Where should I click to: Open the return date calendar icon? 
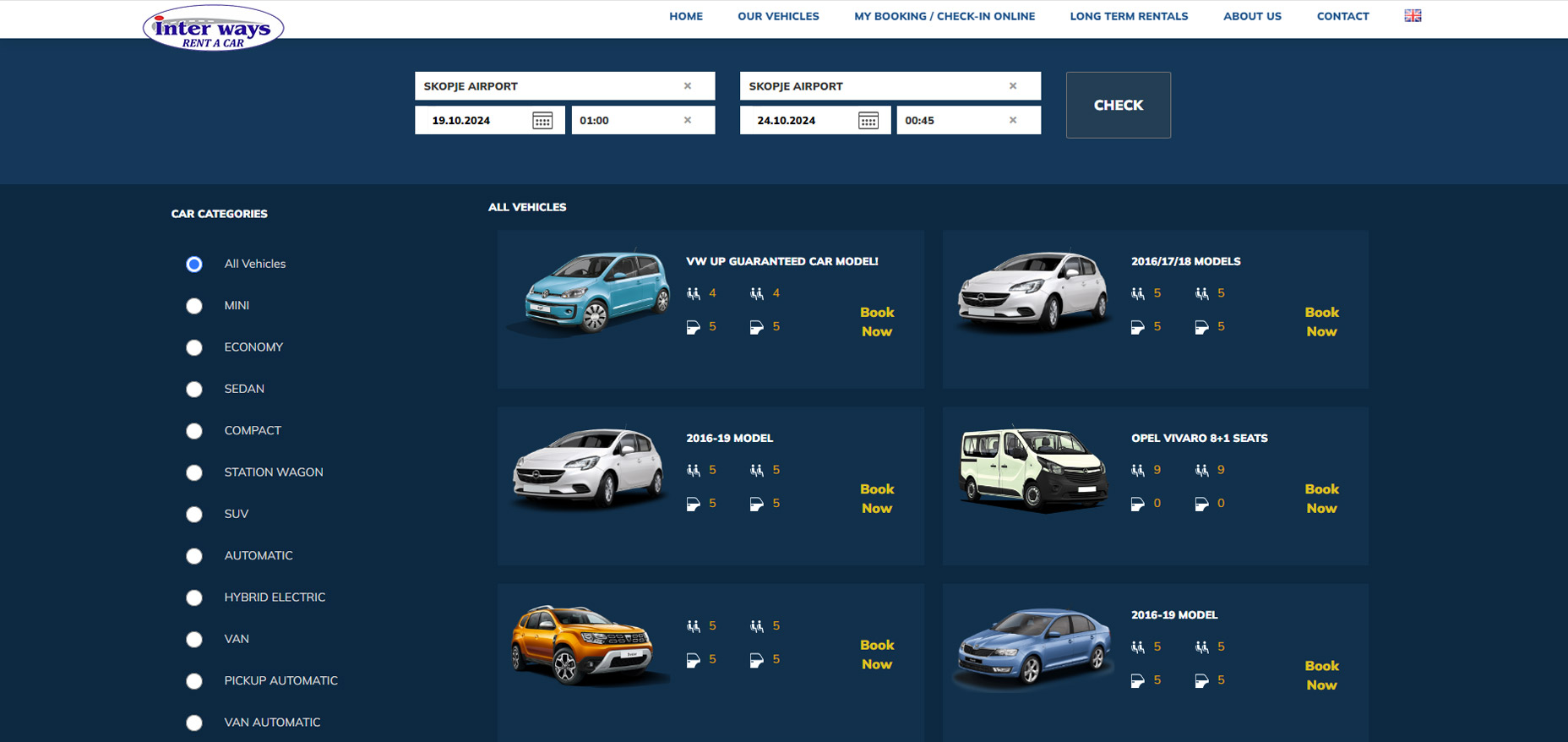[x=868, y=120]
